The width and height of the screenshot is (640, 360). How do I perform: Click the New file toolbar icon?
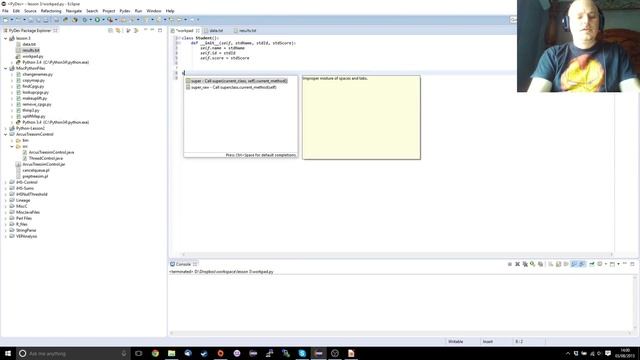click(6, 20)
